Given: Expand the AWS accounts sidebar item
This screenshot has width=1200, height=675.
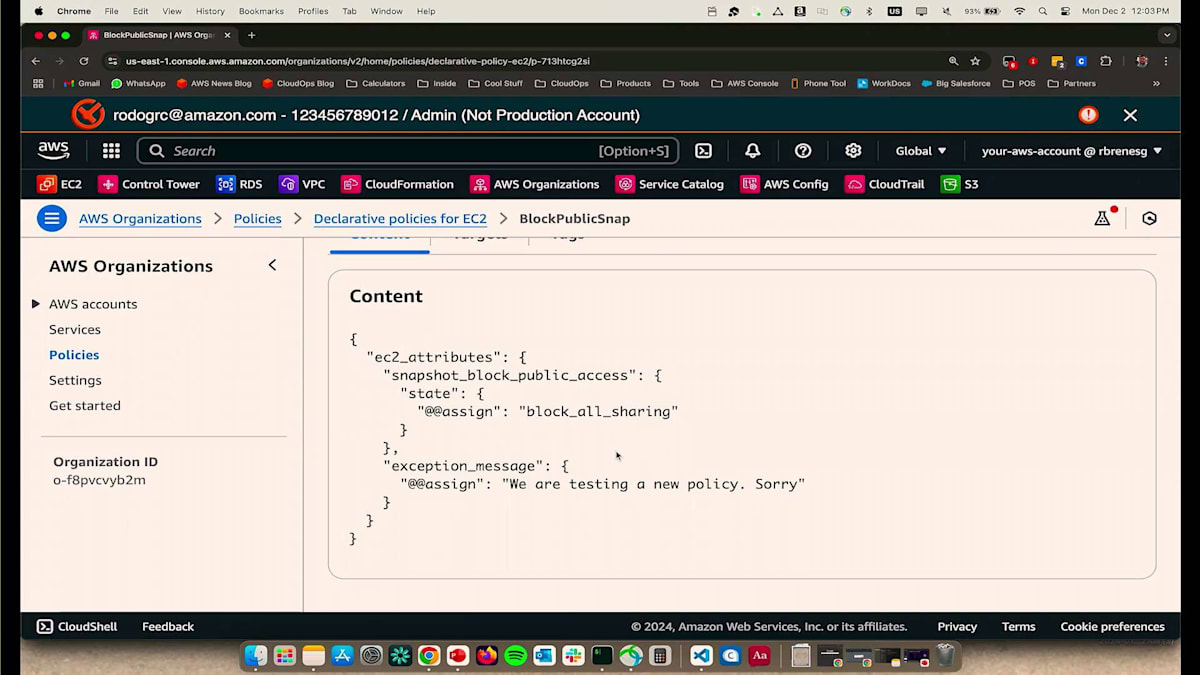Looking at the screenshot, I should (x=36, y=304).
